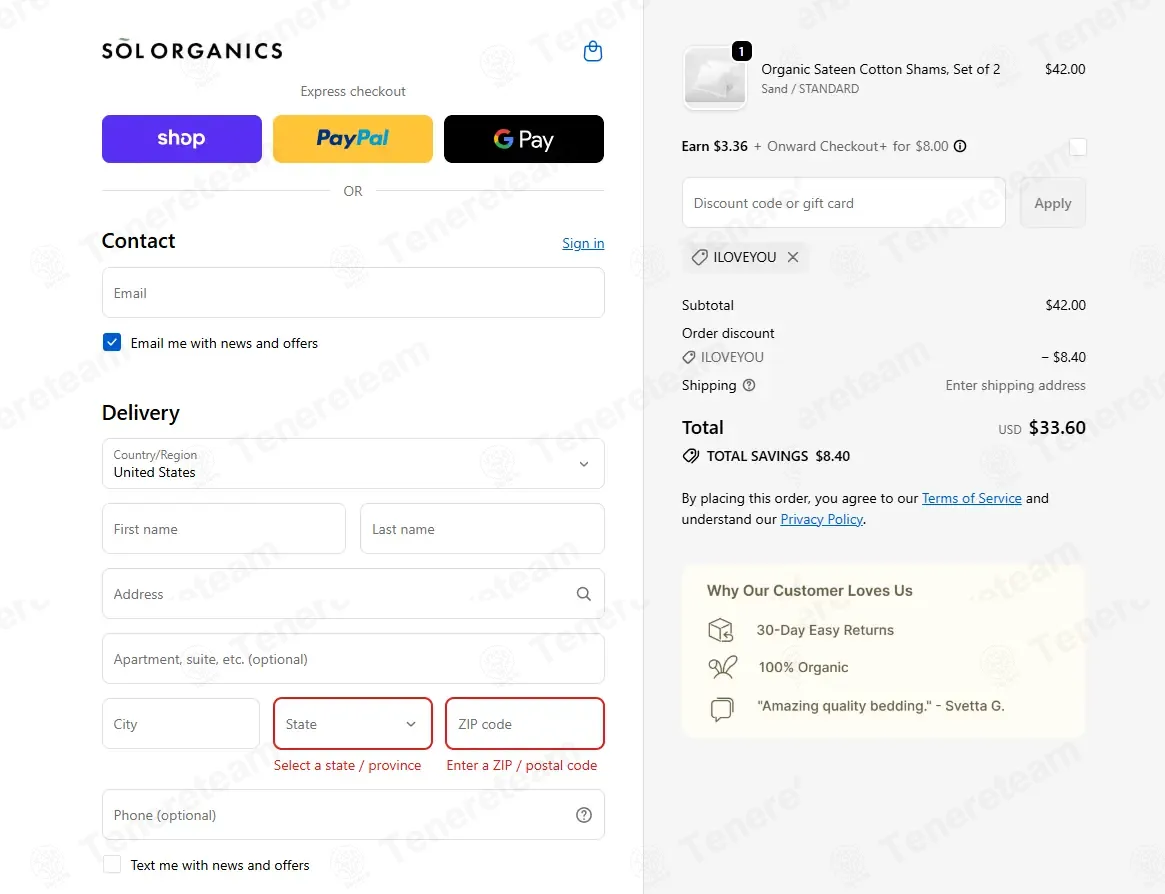Click the phone field help icon
1165x894 pixels.
pyautogui.click(x=584, y=815)
